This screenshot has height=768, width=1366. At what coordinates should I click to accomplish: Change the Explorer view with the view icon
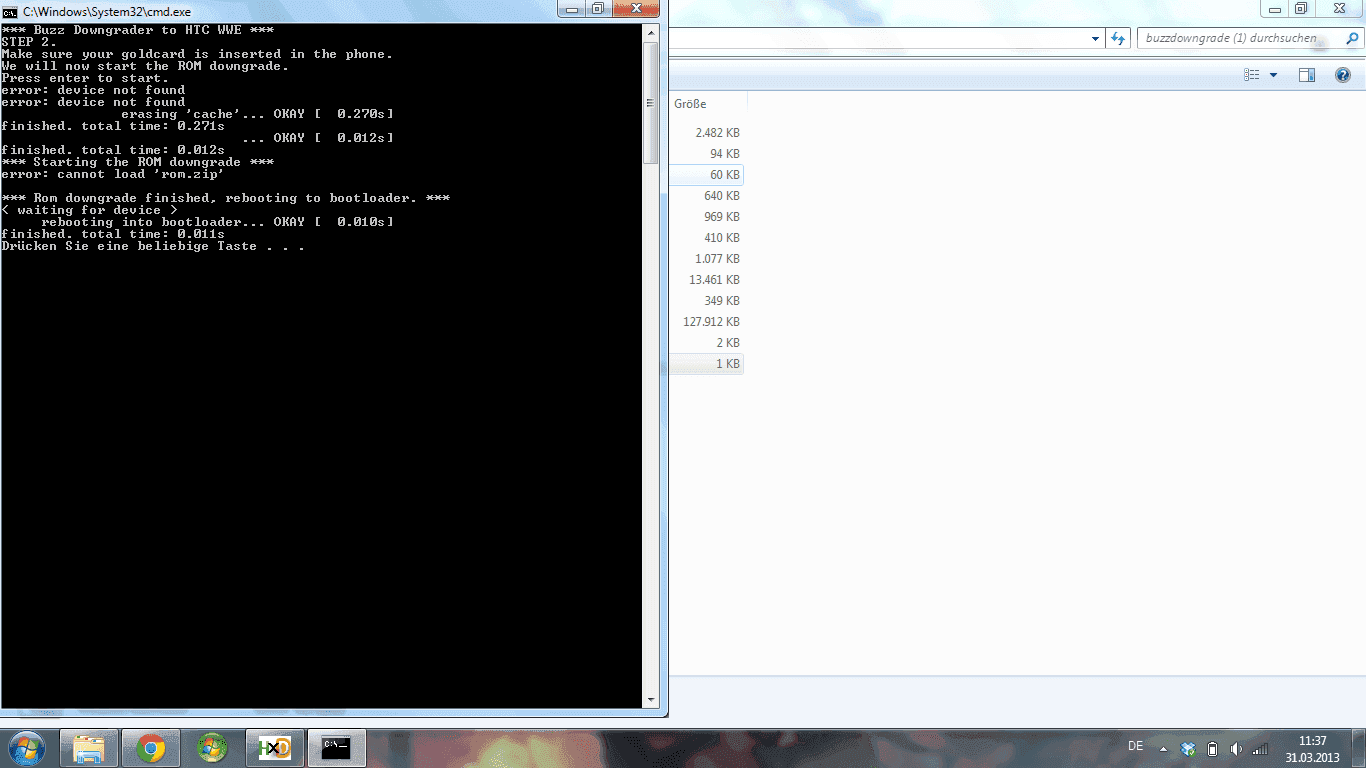(1252, 75)
